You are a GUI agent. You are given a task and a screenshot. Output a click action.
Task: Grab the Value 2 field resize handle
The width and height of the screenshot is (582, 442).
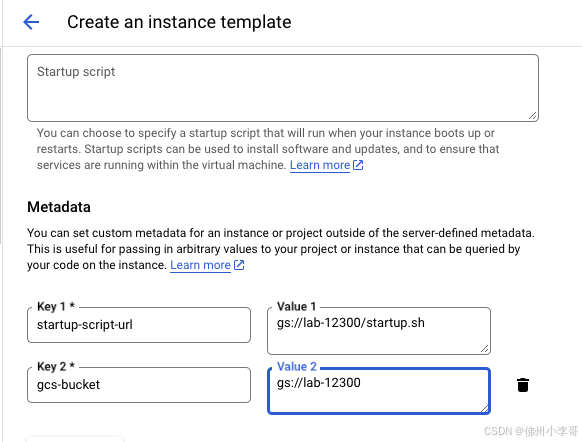[484, 408]
